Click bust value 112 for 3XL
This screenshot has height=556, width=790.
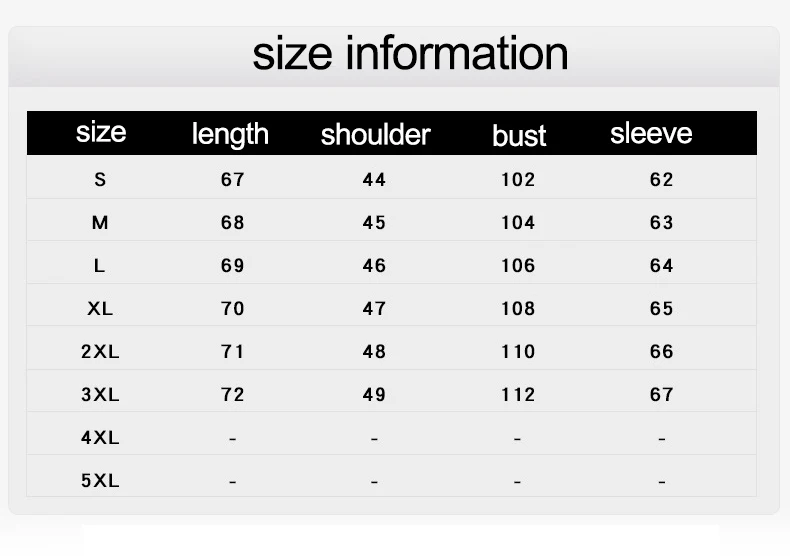pyautogui.click(x=518, y=394)
